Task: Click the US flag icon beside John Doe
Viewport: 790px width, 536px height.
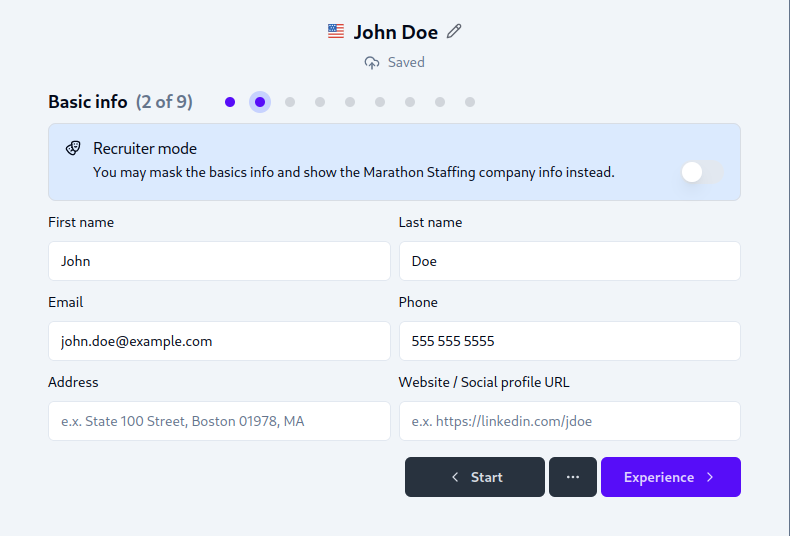Action: 336,32
